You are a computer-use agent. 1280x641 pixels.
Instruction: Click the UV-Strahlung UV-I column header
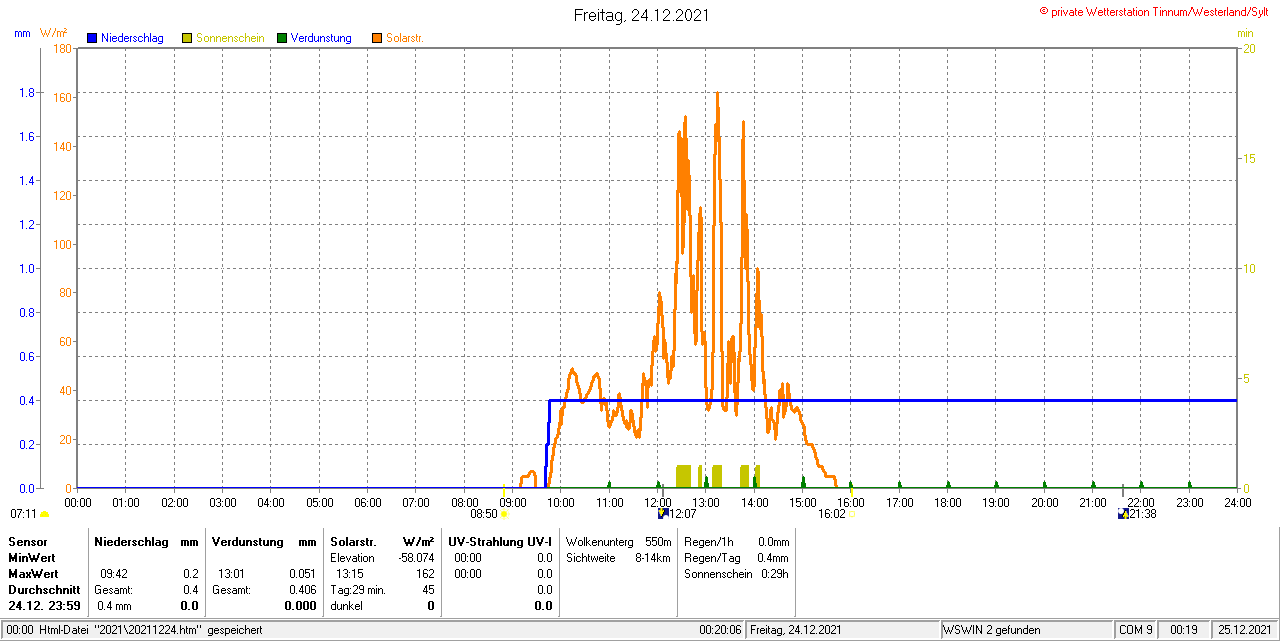point(500,541)
